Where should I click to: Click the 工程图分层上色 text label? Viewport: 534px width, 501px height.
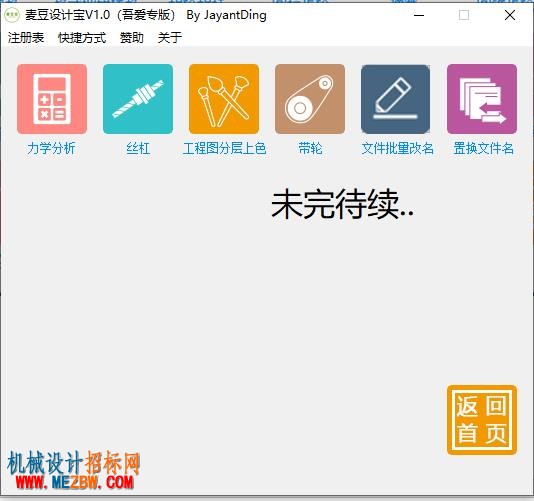(x=224, y=148)
